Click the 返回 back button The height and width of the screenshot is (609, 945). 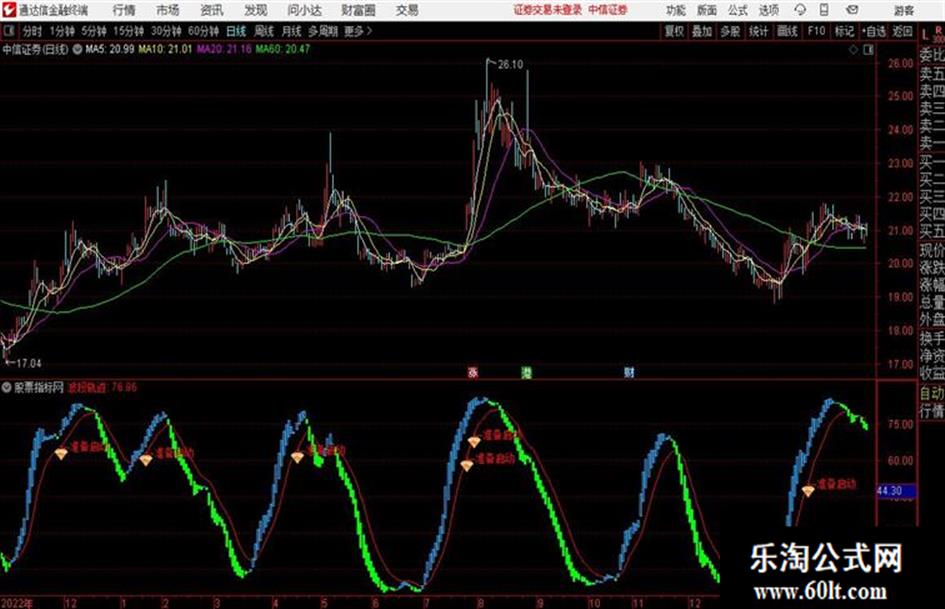902,31
